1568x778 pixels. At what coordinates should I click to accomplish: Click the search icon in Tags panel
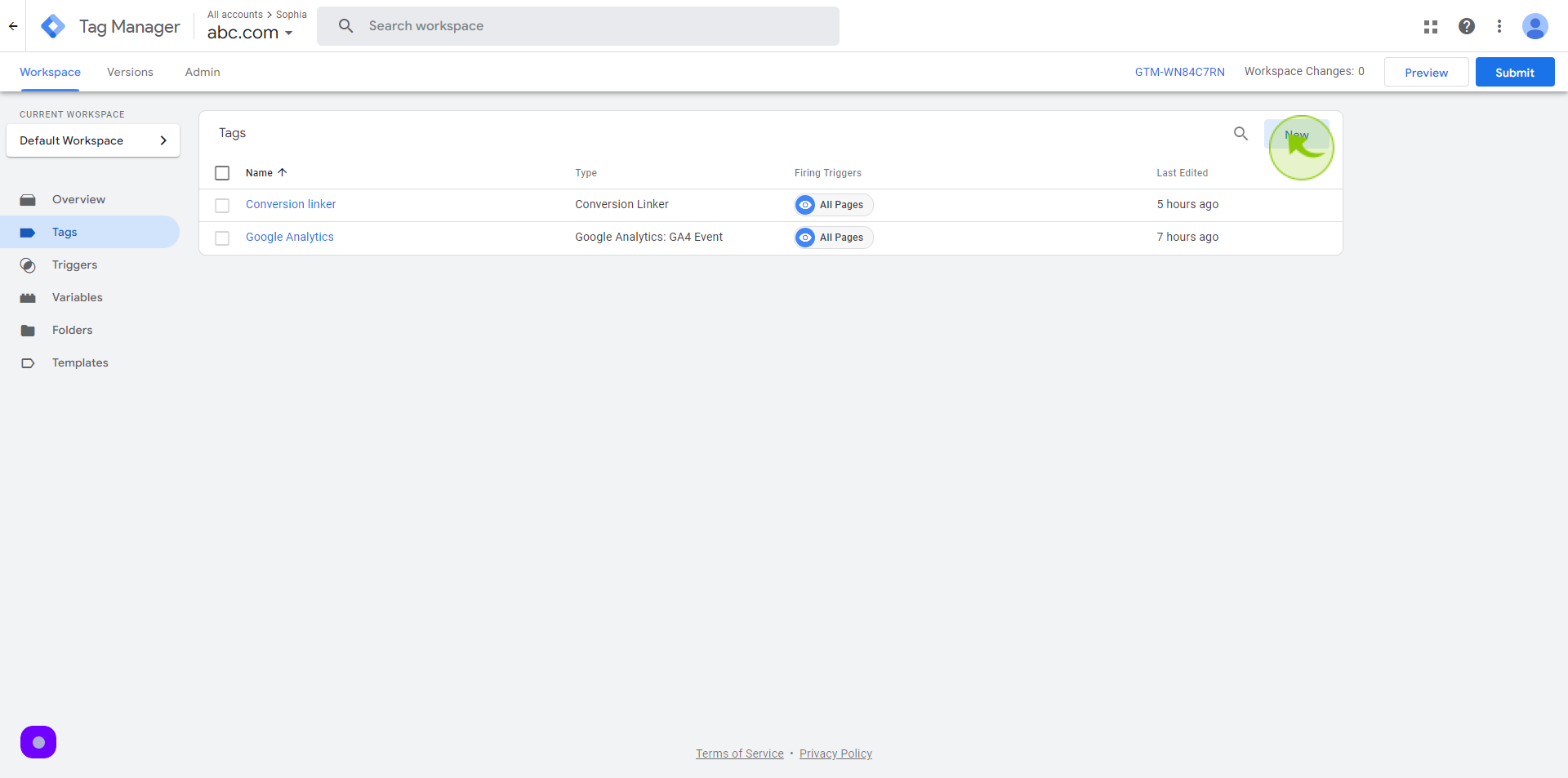[x=1241, y=133]
